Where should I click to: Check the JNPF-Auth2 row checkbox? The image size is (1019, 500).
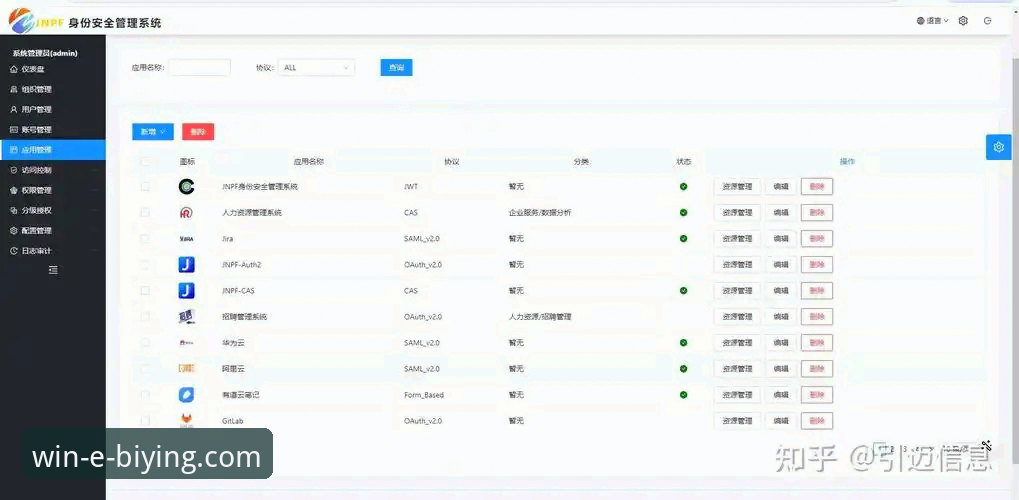point(145,265)
